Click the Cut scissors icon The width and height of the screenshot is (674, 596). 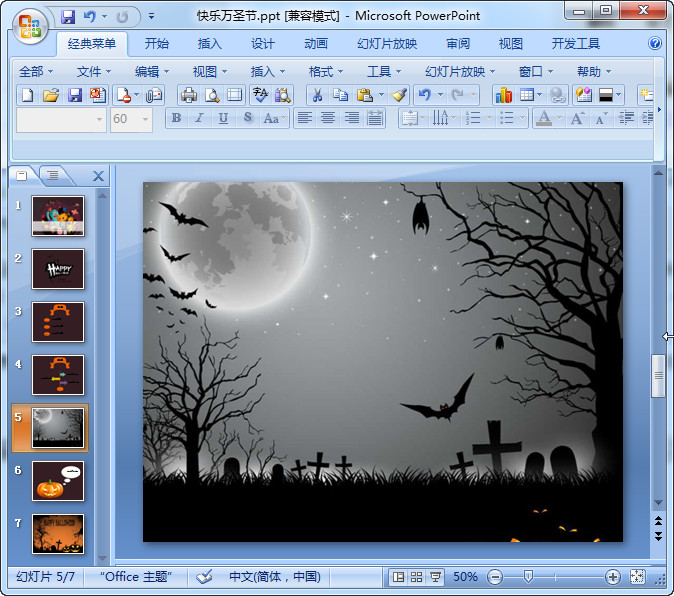[316, 95]
